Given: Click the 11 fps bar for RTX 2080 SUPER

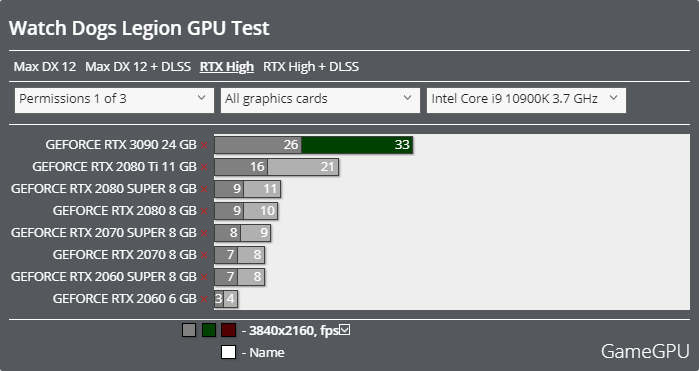Looking at the screenshot, I should pos(262,189).
